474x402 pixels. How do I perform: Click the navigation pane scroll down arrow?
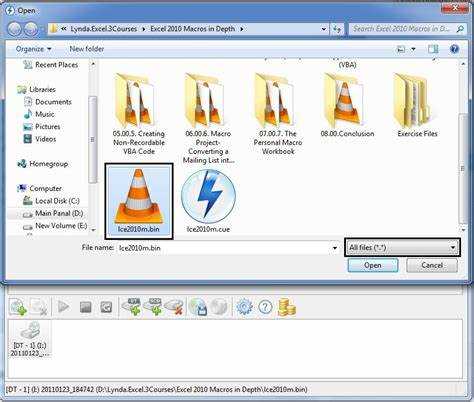point(93,230)
